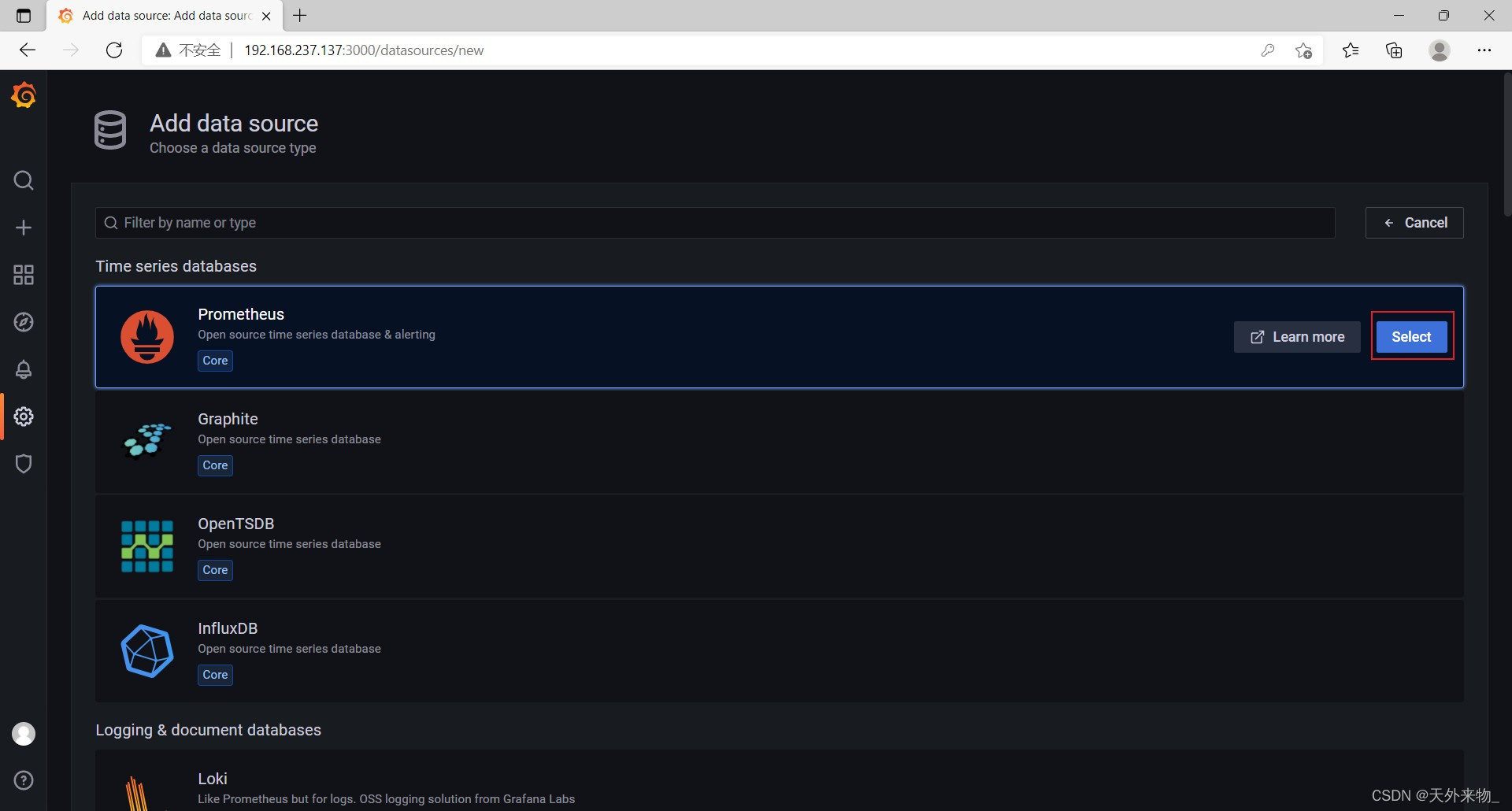Open the Configuration gear icon
The width and height of the screenshot is (1512, 811).
24,417
